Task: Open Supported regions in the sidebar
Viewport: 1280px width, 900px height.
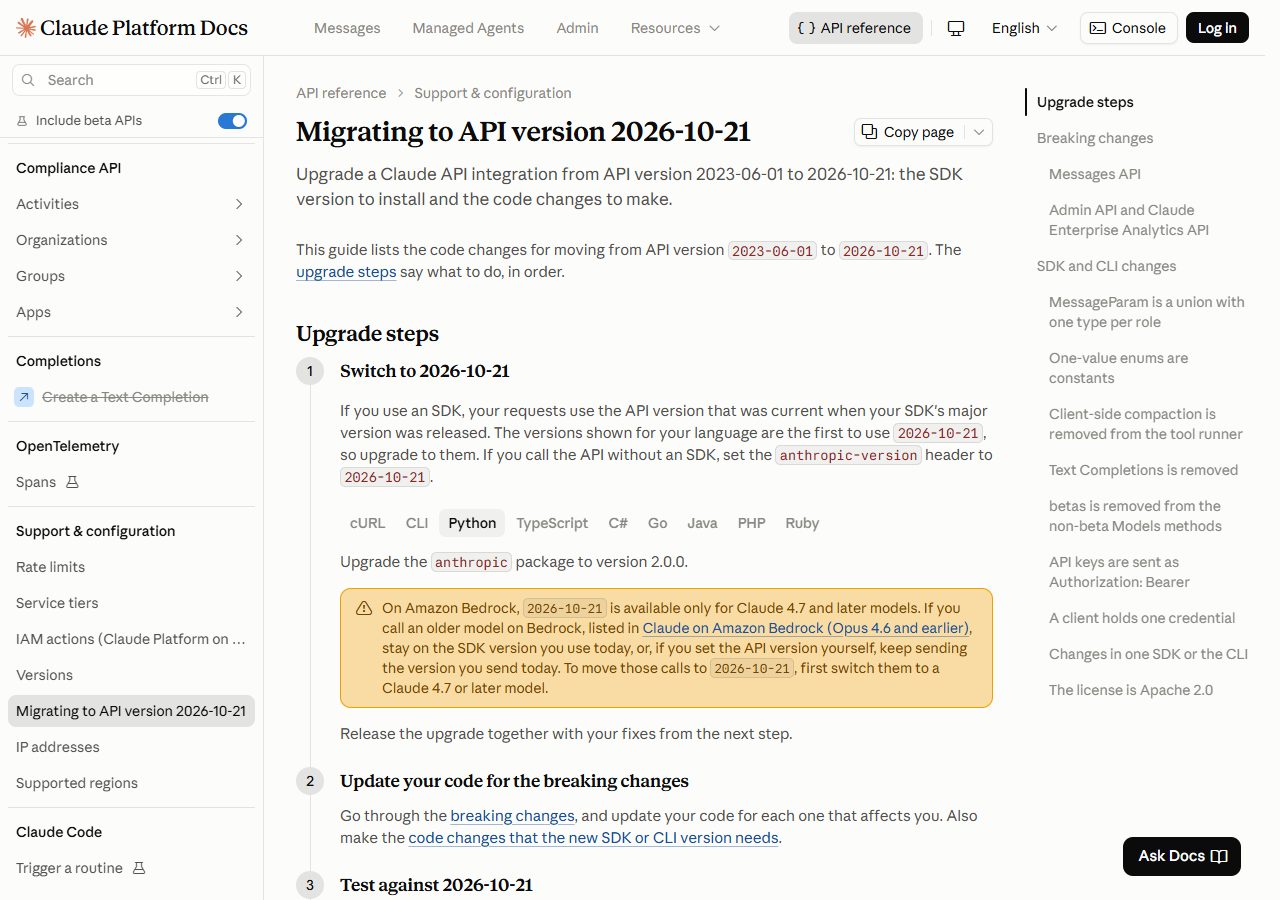Action: [x=131, y=783]
